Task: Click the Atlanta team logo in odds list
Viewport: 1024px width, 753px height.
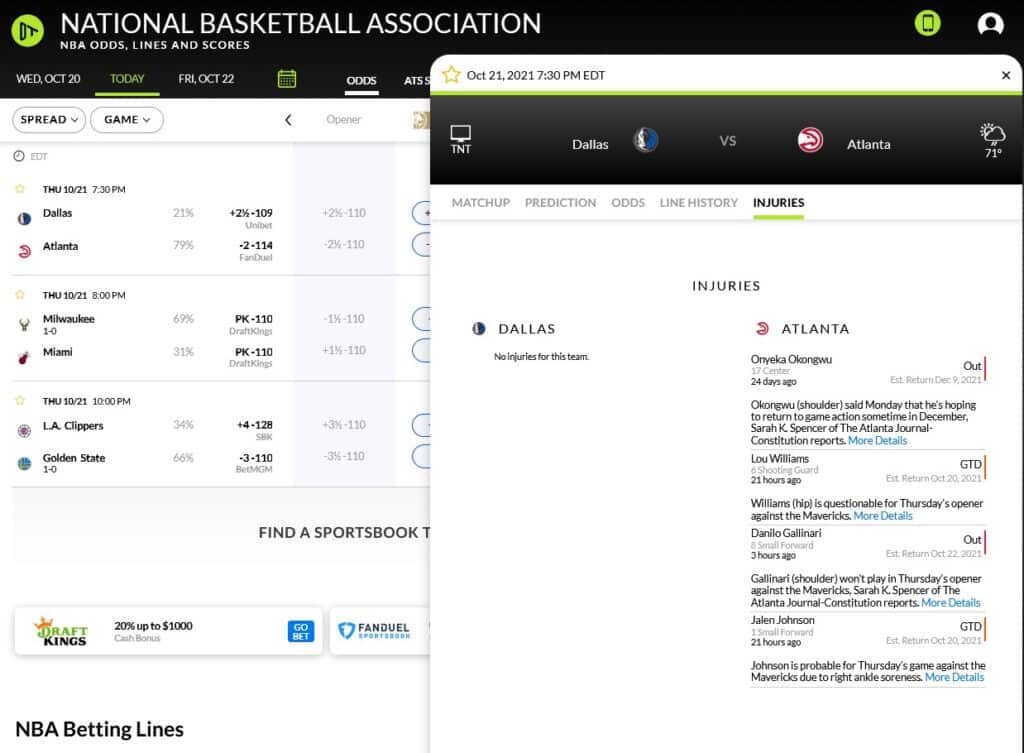Action: pyautogui.click(x=24, y=251)
